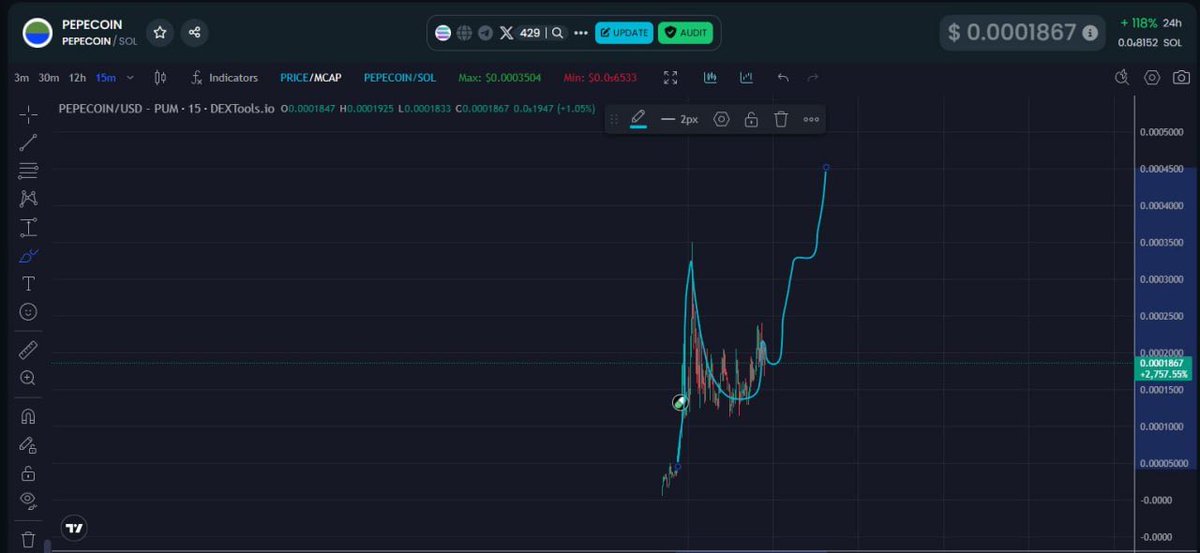Toggle lock all drawing tools
The image size is (1200, 553).
pyautogui.click(x=28, y=473)
